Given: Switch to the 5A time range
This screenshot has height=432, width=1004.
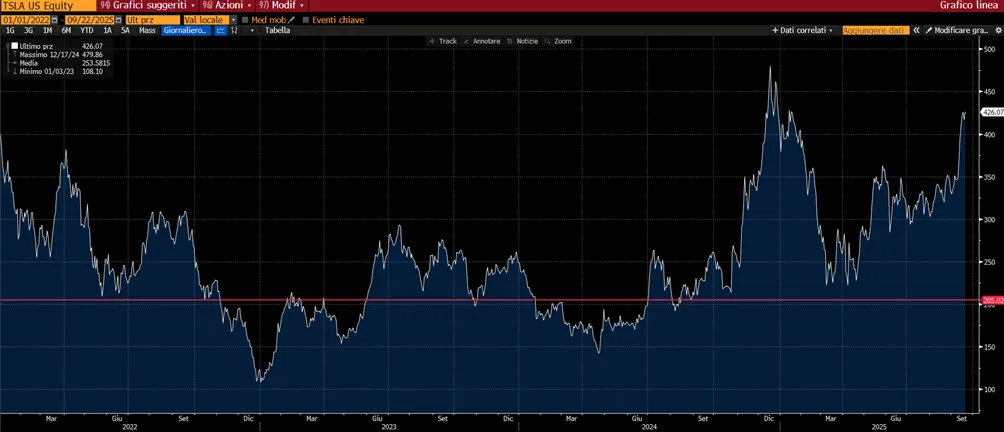Looking at the screenshot, I should (125, 30).
